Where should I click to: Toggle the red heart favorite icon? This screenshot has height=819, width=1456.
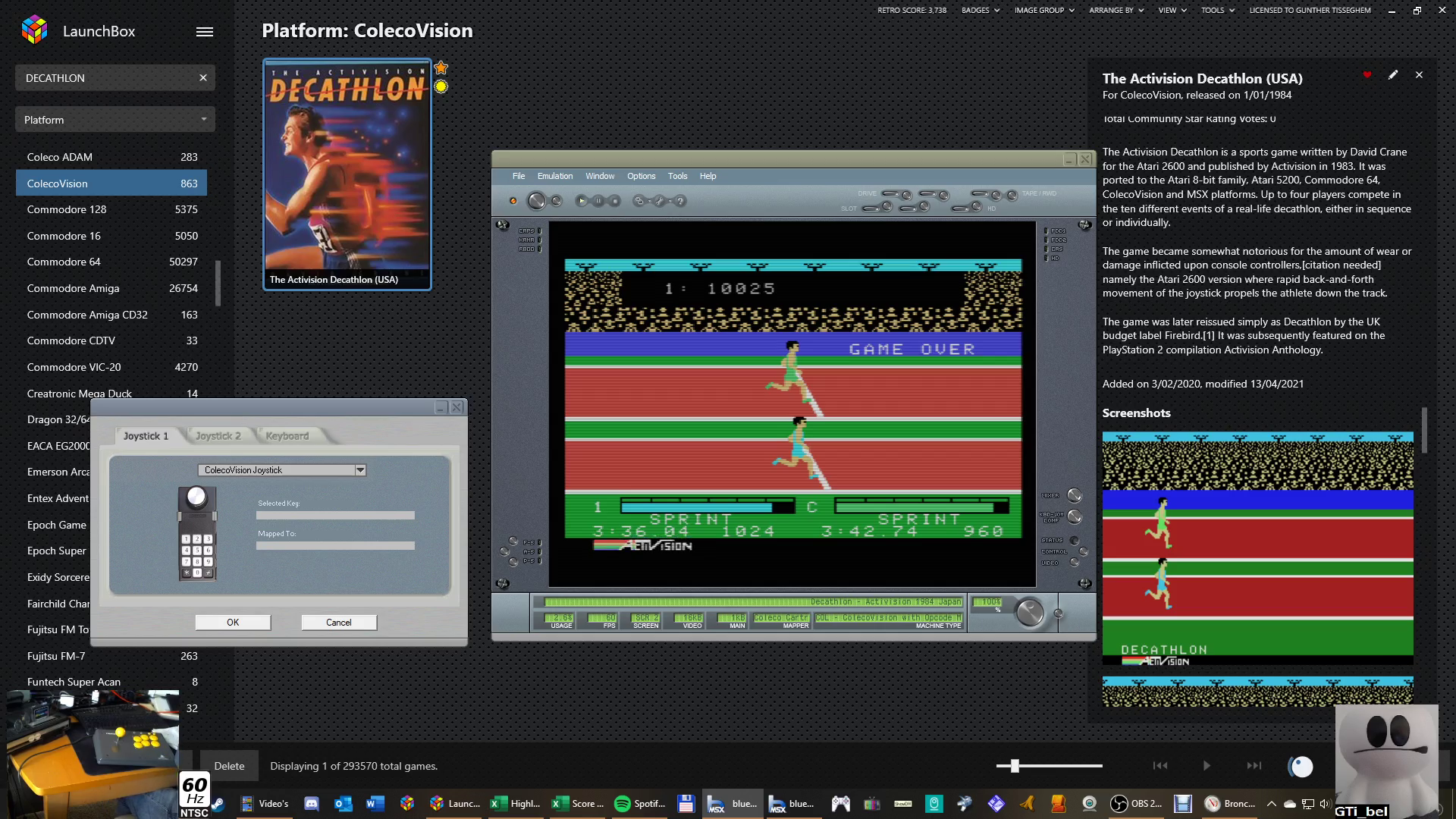click(1367, 75)
